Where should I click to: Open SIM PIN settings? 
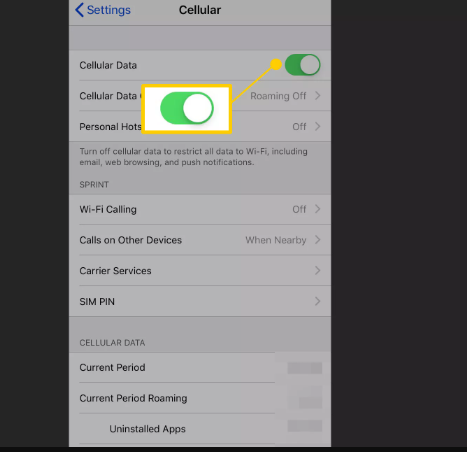[200, 301]
